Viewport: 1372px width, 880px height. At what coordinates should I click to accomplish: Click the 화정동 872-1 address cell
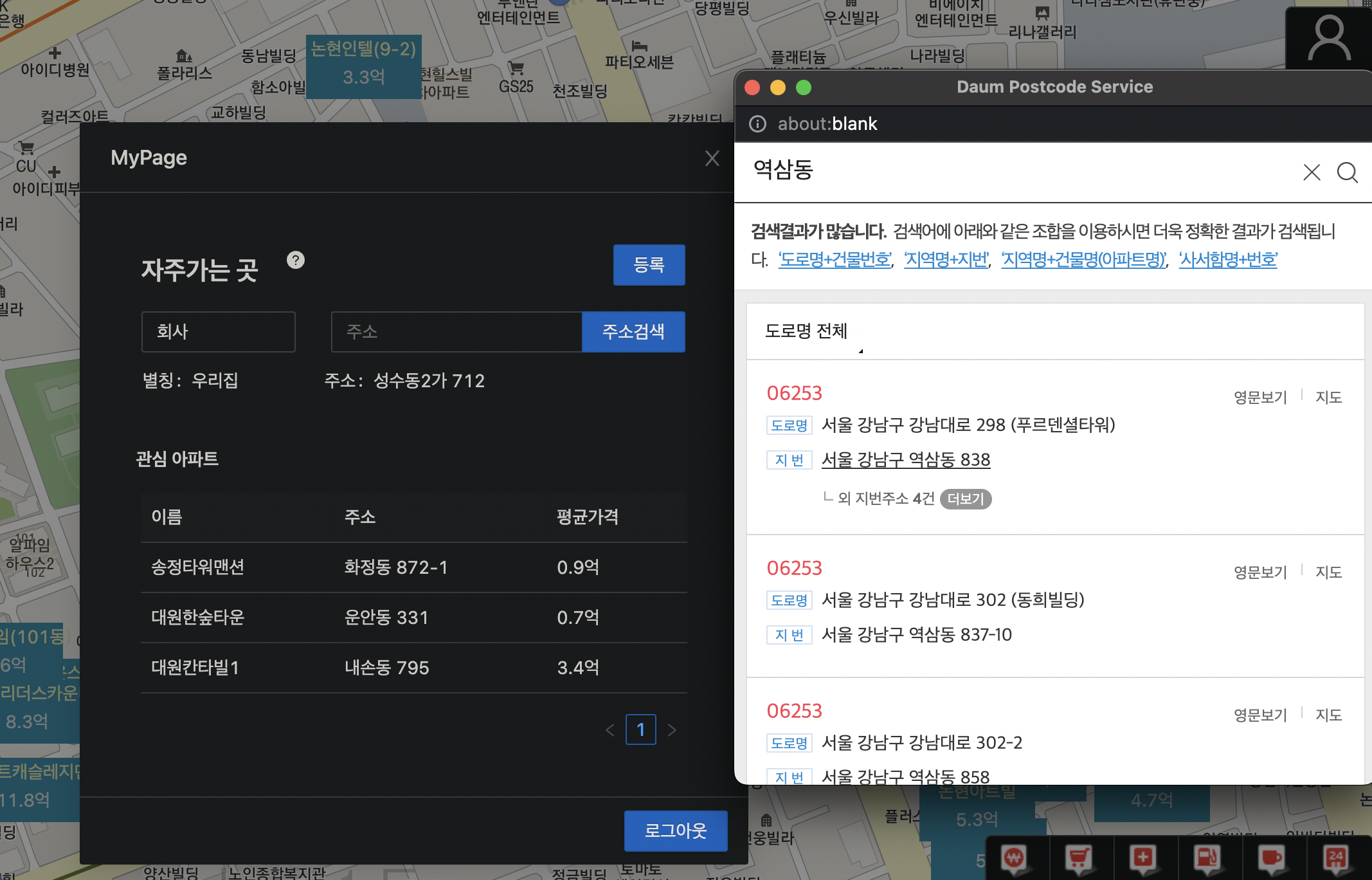[x=395, y=567]
